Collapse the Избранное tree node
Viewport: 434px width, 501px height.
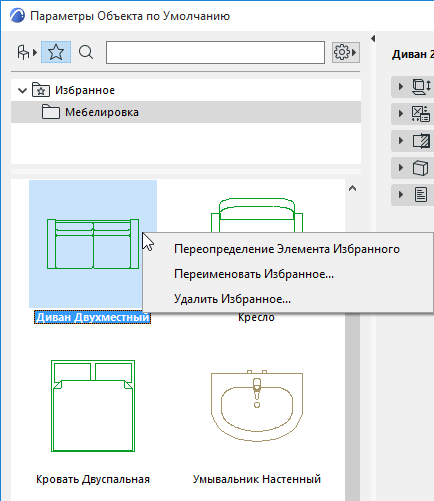point(22,90)
